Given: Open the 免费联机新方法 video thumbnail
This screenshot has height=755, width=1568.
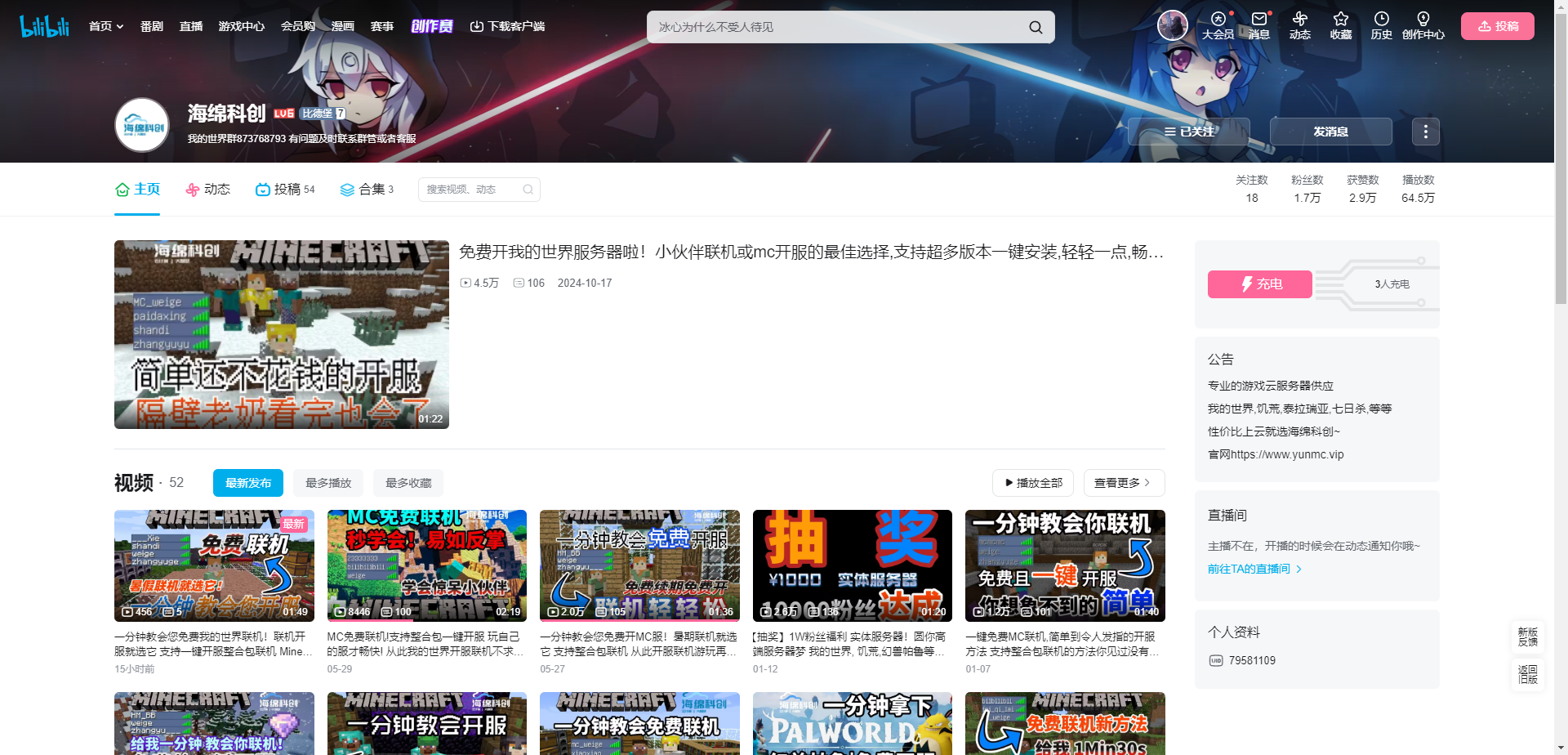Looking at the screenshot, I should [x=1065, y=724].
